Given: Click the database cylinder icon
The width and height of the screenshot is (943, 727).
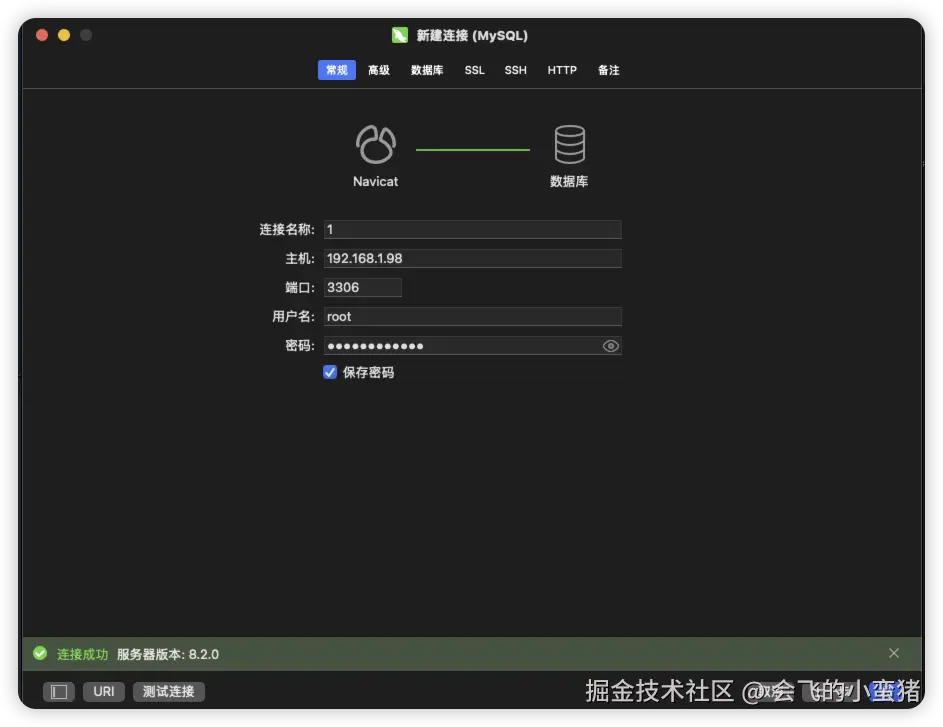Looking at the screenshot, I should click(570, 144).
